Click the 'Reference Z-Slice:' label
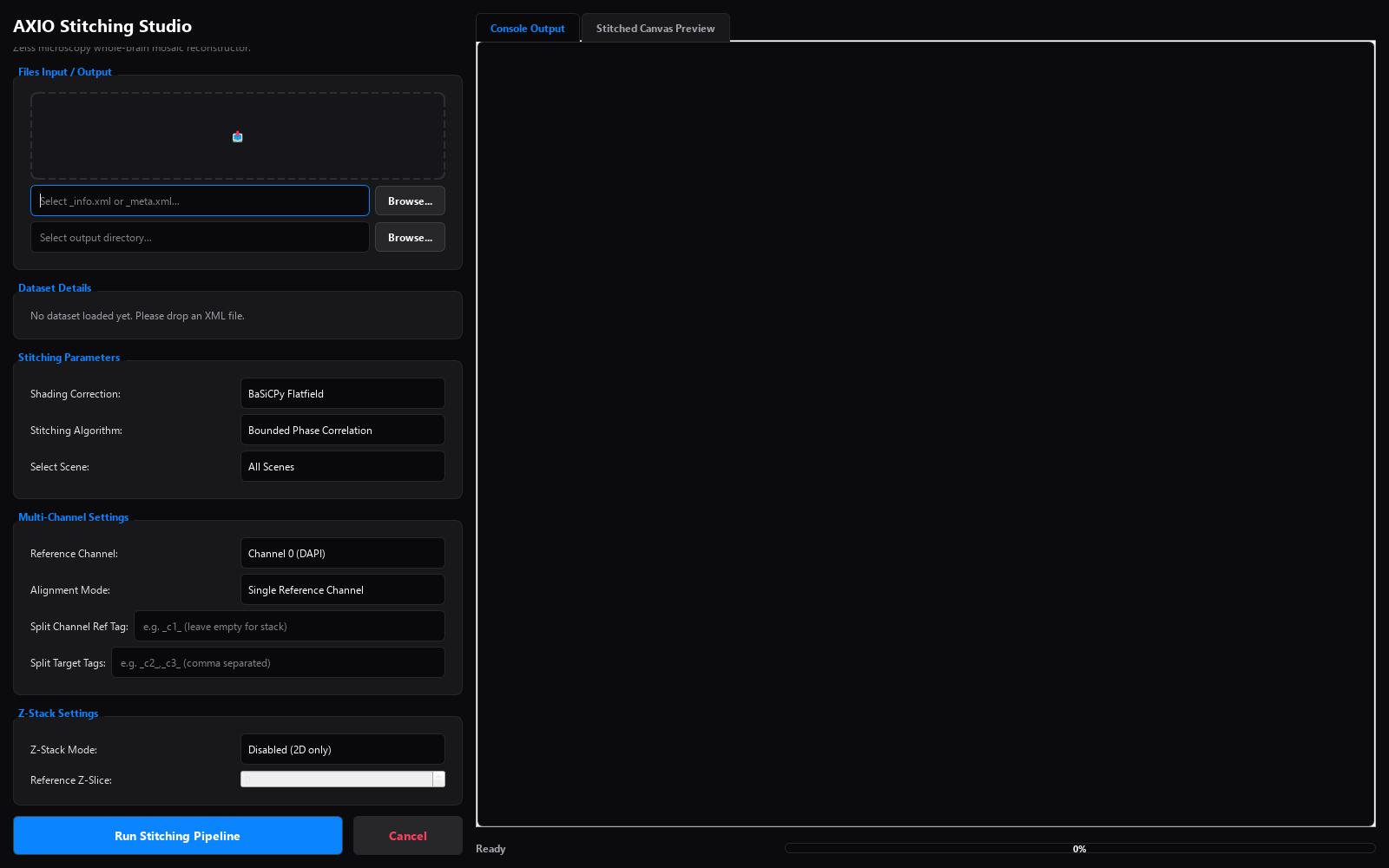 [x=71, y=780]
